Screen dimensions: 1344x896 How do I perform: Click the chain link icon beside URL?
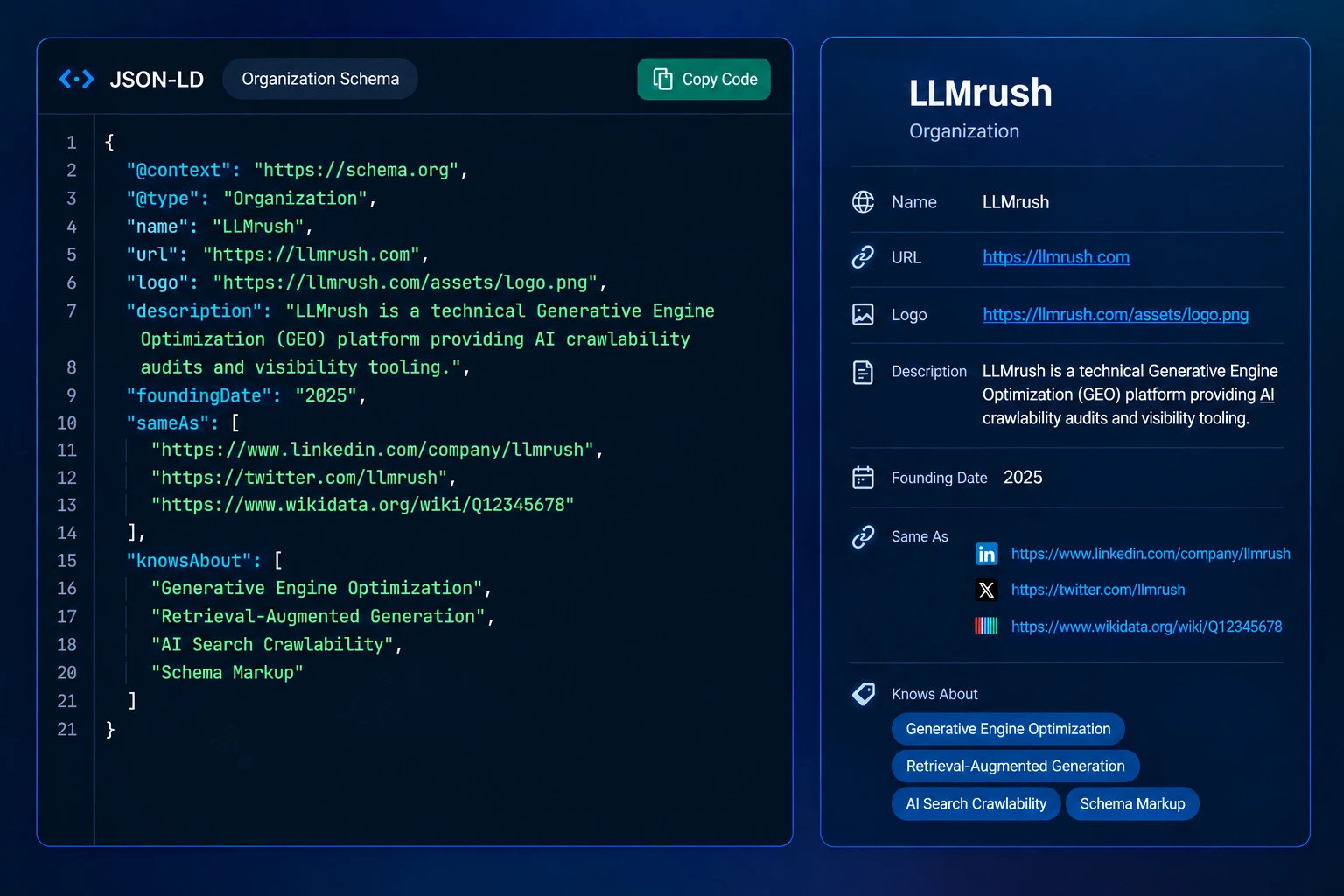click(863, 257)
